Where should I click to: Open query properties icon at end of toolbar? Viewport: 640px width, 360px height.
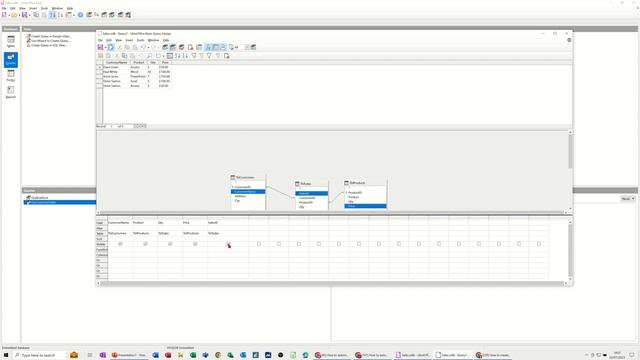point(253,47)
